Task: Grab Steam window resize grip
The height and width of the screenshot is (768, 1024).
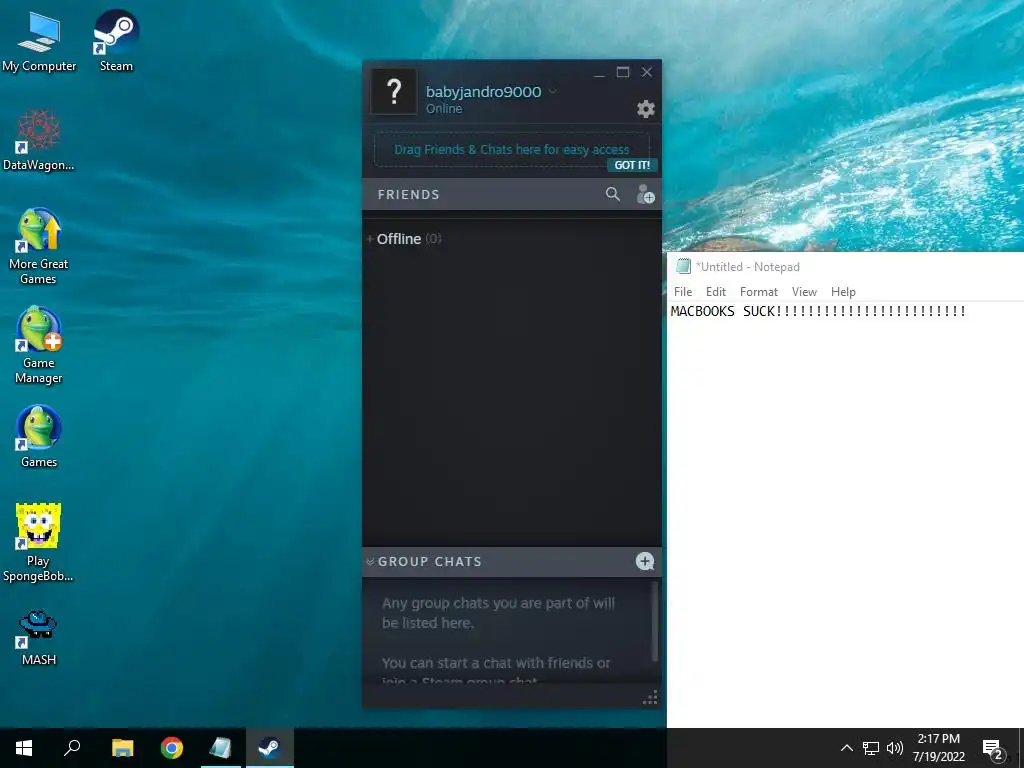Action: tap(650, 698)
